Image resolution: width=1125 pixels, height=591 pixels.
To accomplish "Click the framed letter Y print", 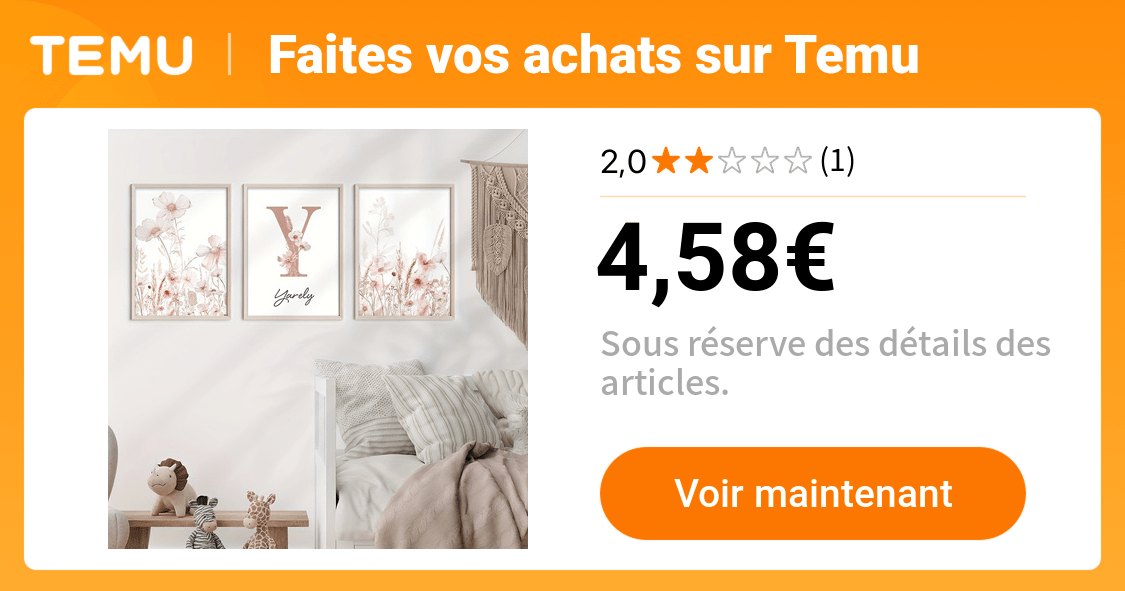I will click(x=293, y=252).
